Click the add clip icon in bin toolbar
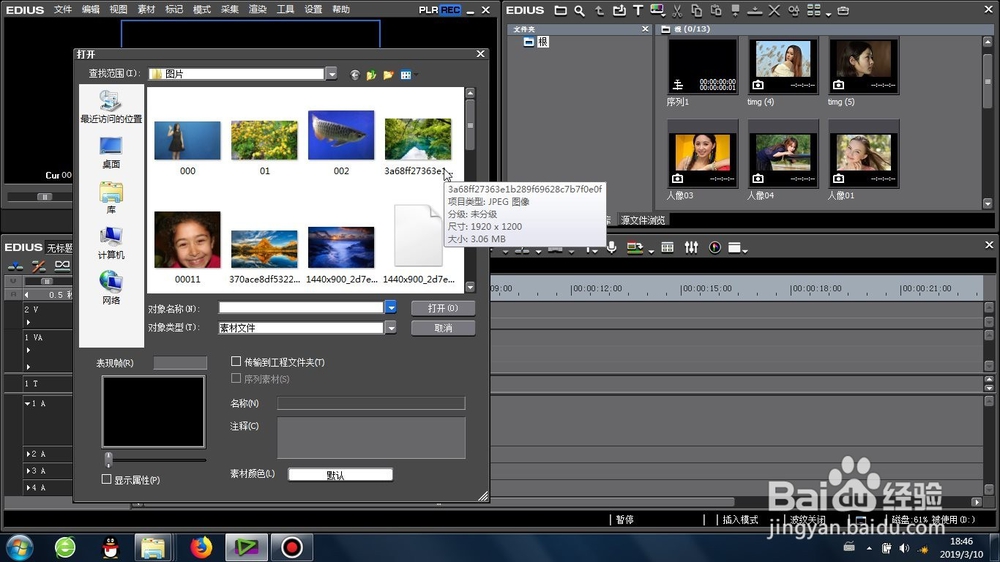The image size is (1000, 562). pyautogui.click(x=619, y=10)
